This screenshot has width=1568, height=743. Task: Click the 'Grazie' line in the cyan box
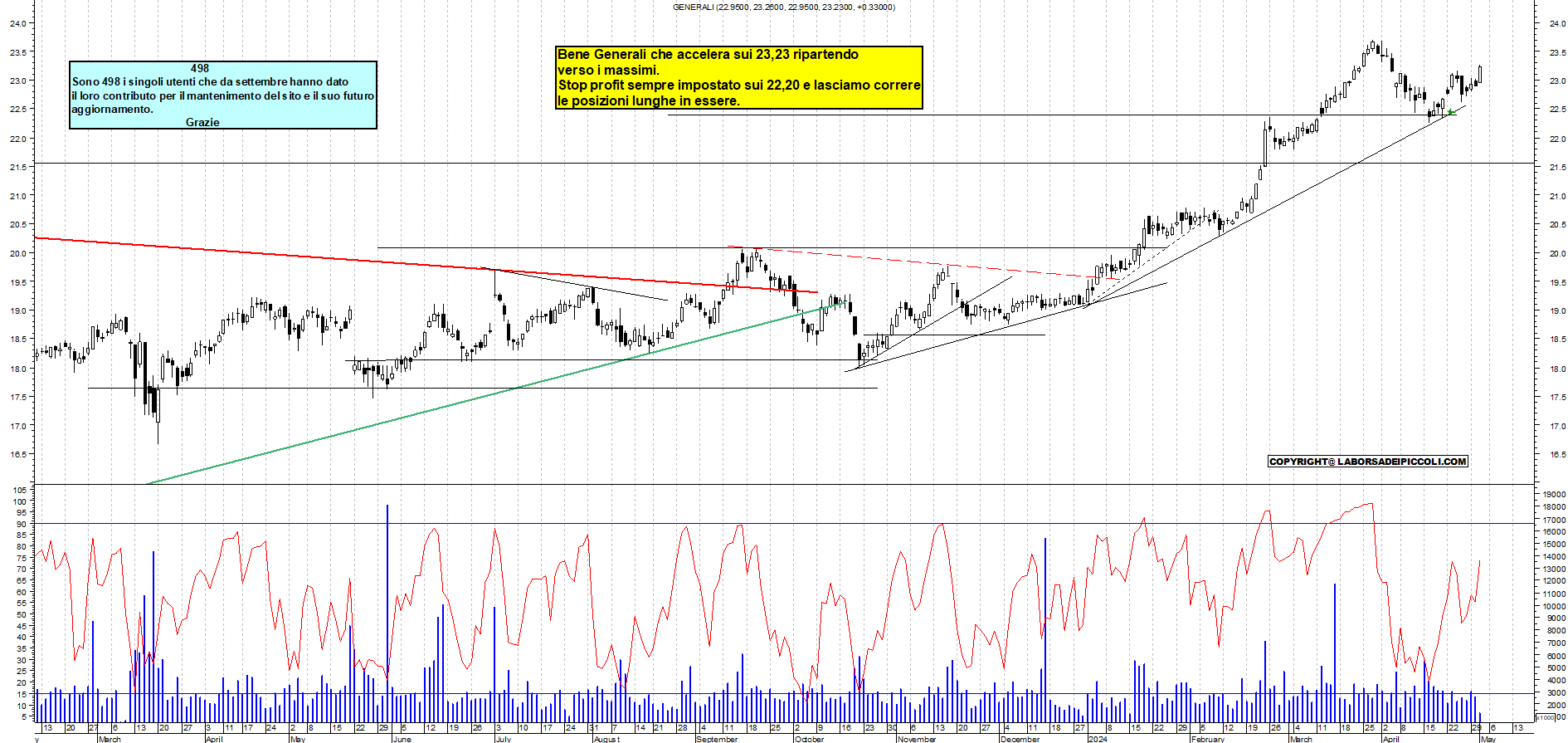202,122
